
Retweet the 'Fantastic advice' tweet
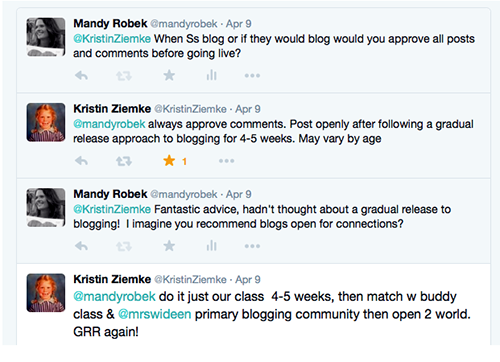[124, 247]
